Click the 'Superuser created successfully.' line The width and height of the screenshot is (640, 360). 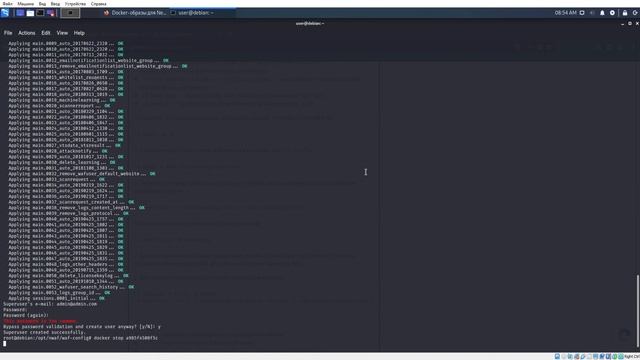[44, 332]
